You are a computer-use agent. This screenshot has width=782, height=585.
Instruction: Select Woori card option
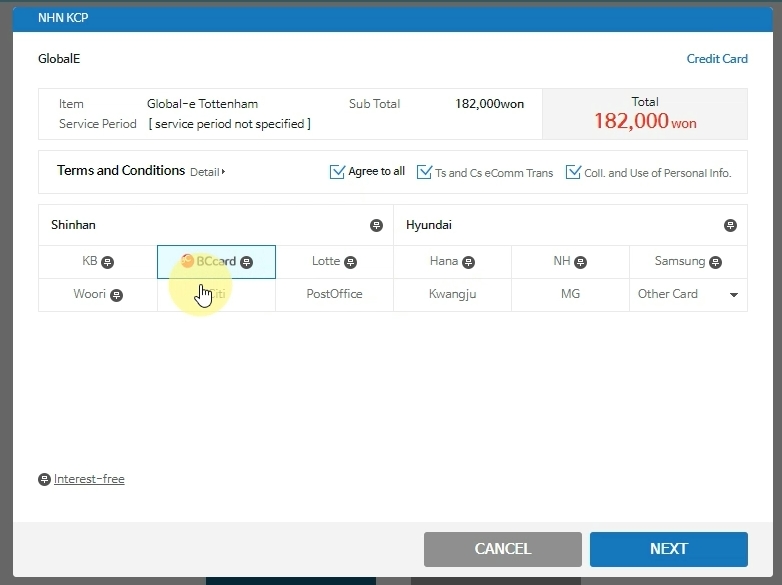coord(98,295)
